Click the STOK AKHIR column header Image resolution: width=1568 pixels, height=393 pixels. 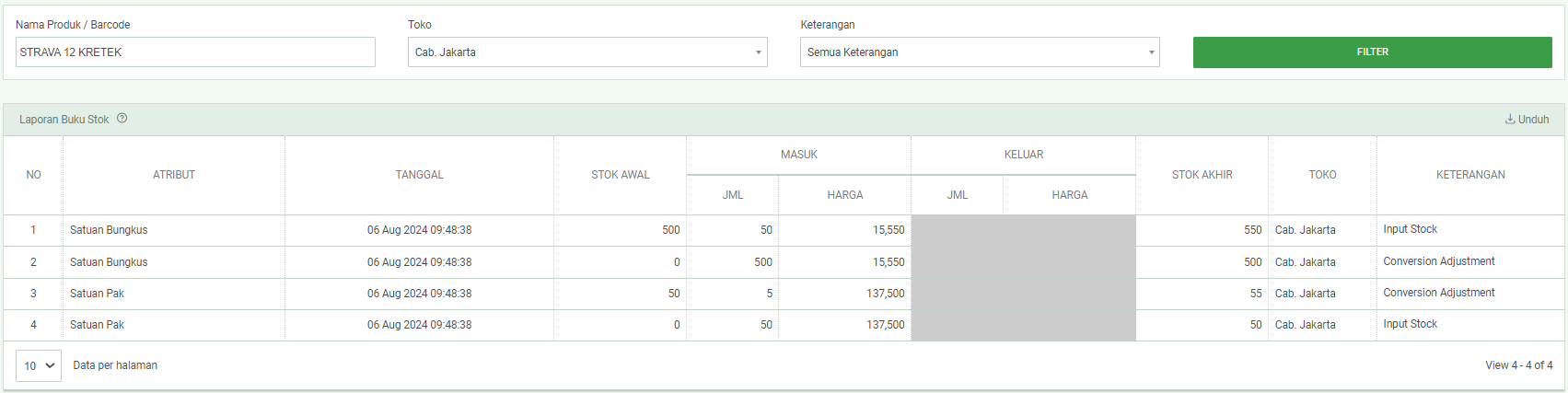1202,175
